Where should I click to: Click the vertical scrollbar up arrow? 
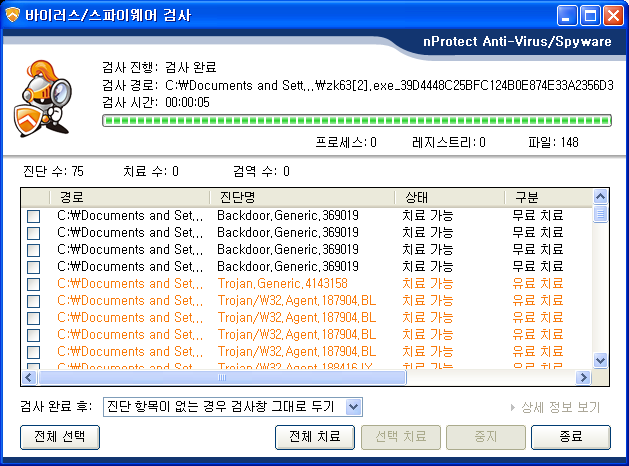(x=601, y=197)
